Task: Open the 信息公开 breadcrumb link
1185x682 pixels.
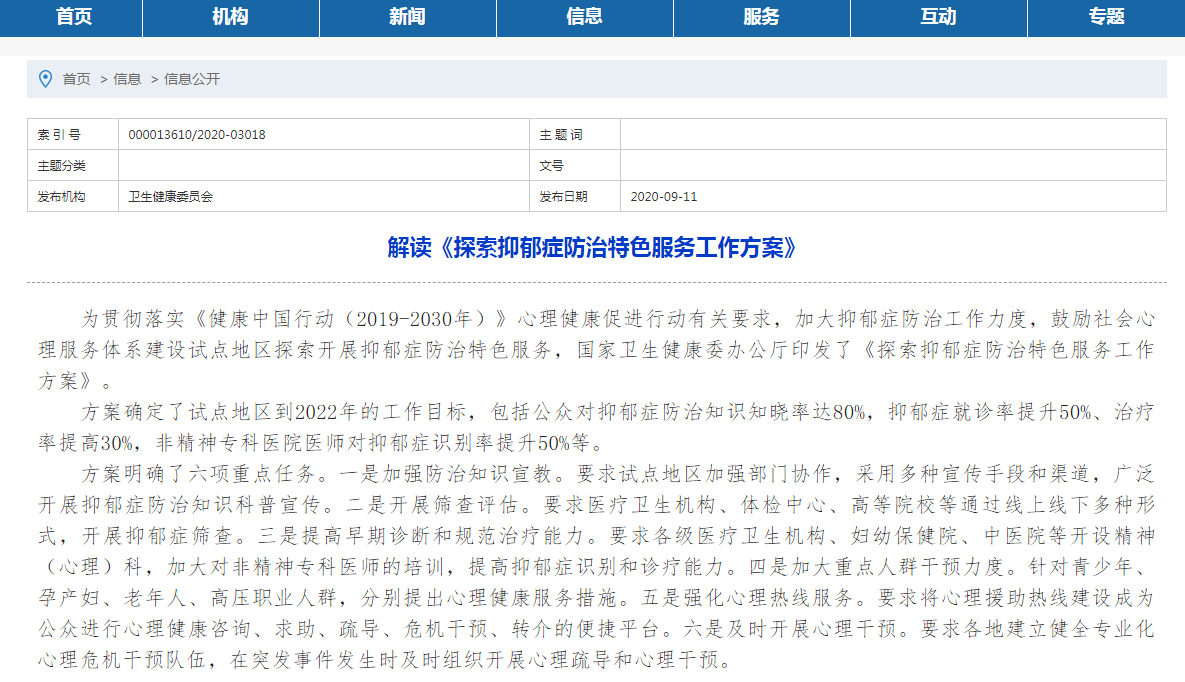Action: [191, 79]
